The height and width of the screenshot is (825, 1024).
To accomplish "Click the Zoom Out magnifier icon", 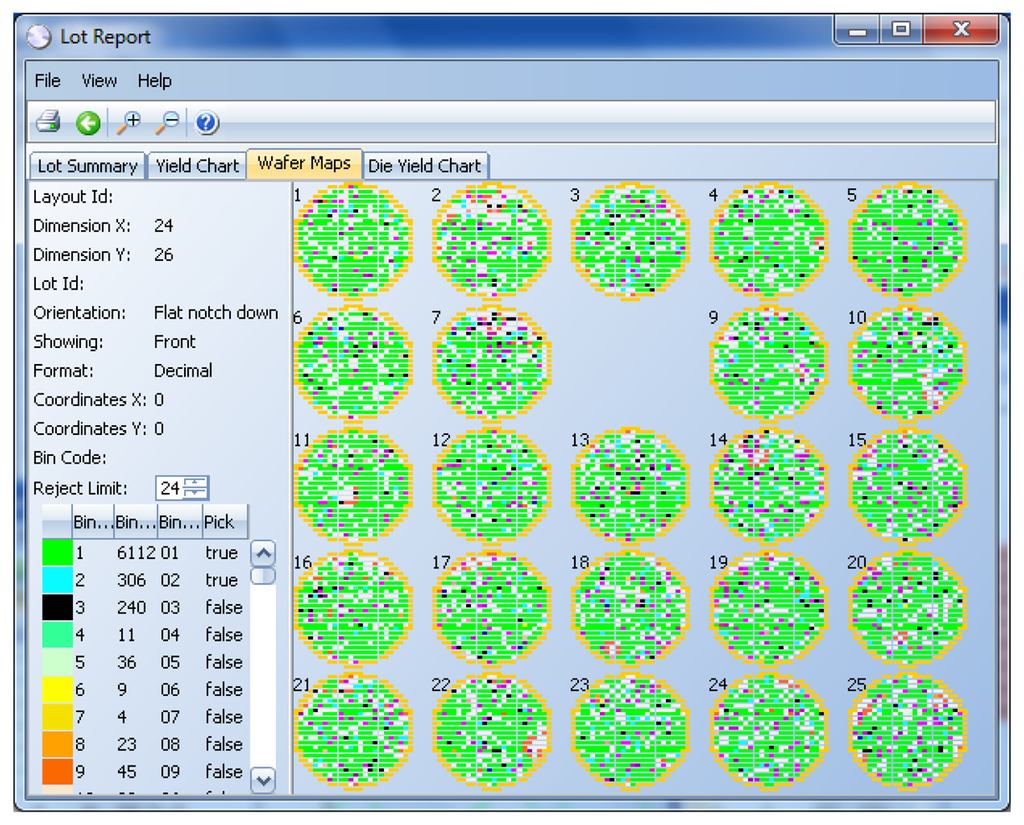I will 168,123.
